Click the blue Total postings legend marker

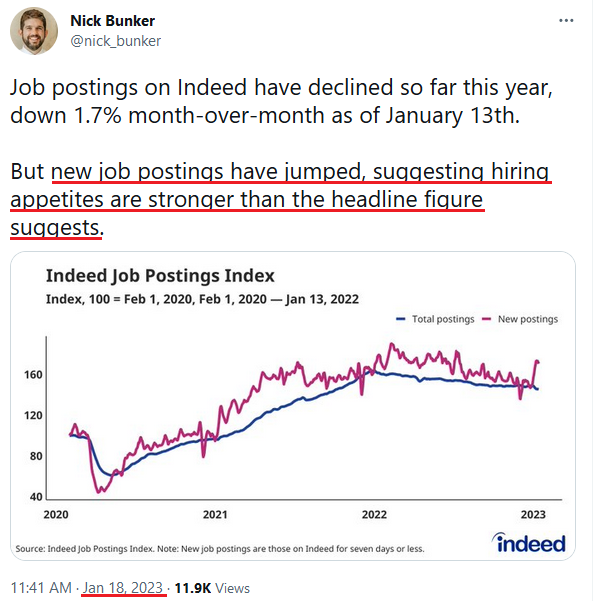[x=401, y=319]
